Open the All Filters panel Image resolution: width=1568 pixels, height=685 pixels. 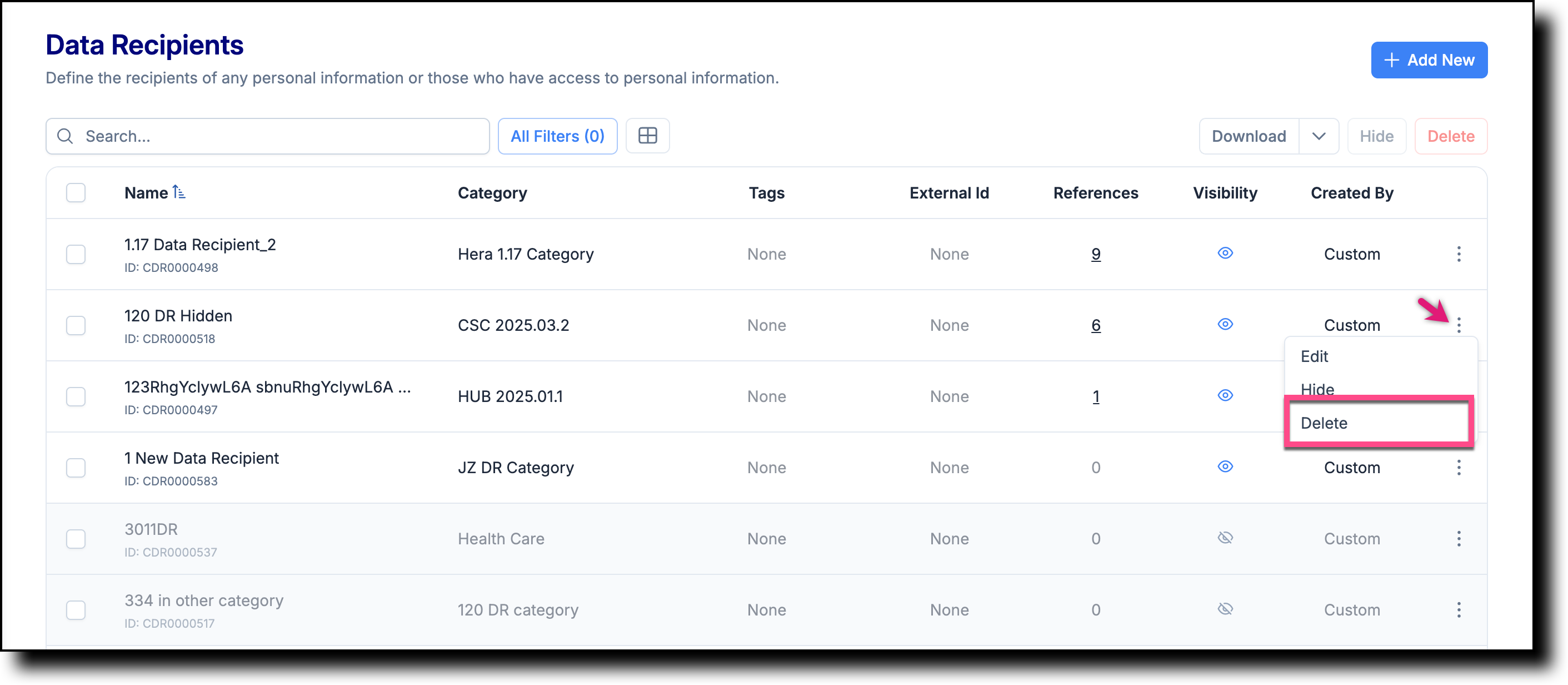tap(557, 136)
